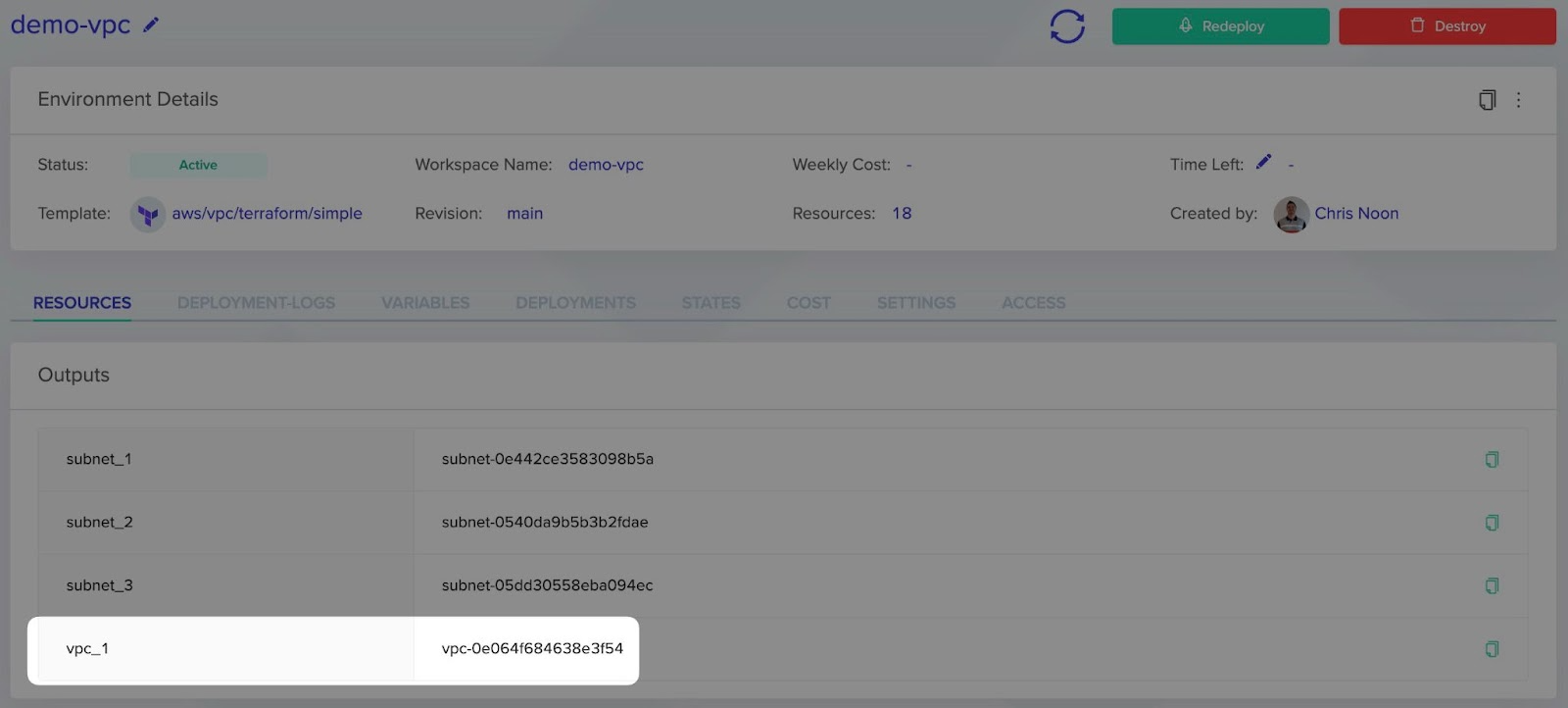Copy the subnet_1 output value
The width and height of the screenshot is (1568, 708).
pyautogui.click(x=1492, y=459)
